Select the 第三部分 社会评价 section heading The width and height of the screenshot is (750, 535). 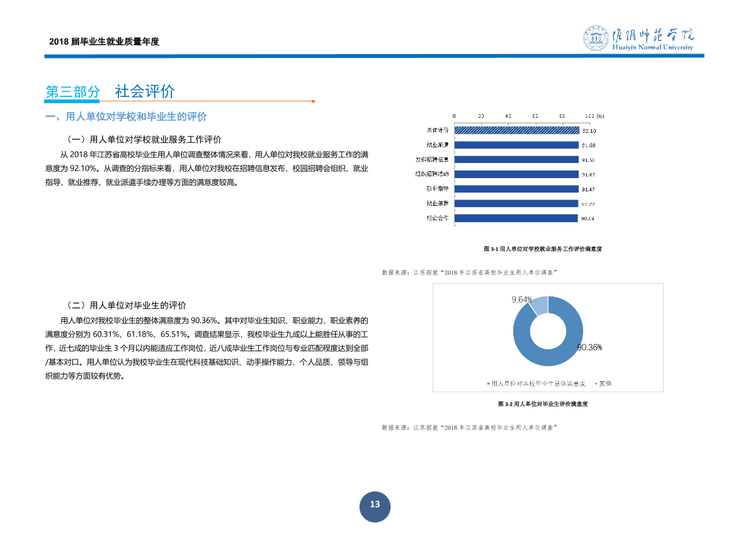110,91
